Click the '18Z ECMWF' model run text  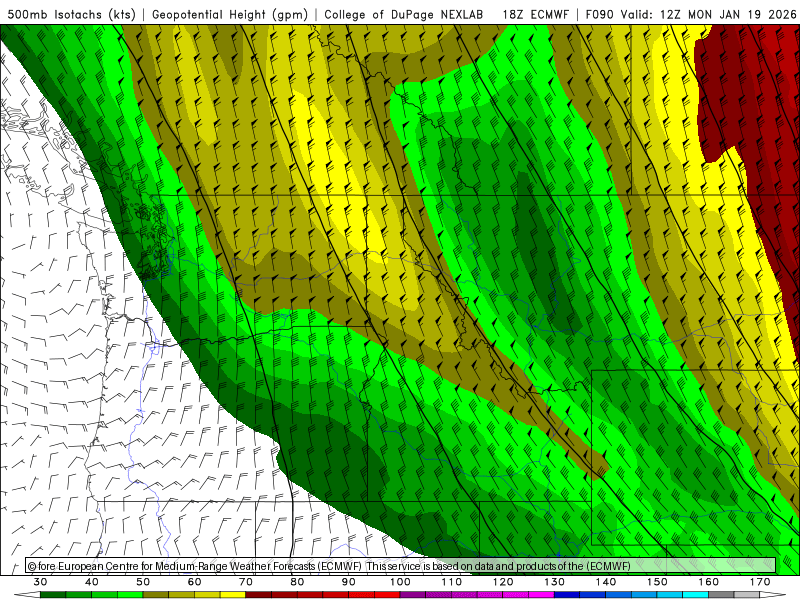[536, 15]
